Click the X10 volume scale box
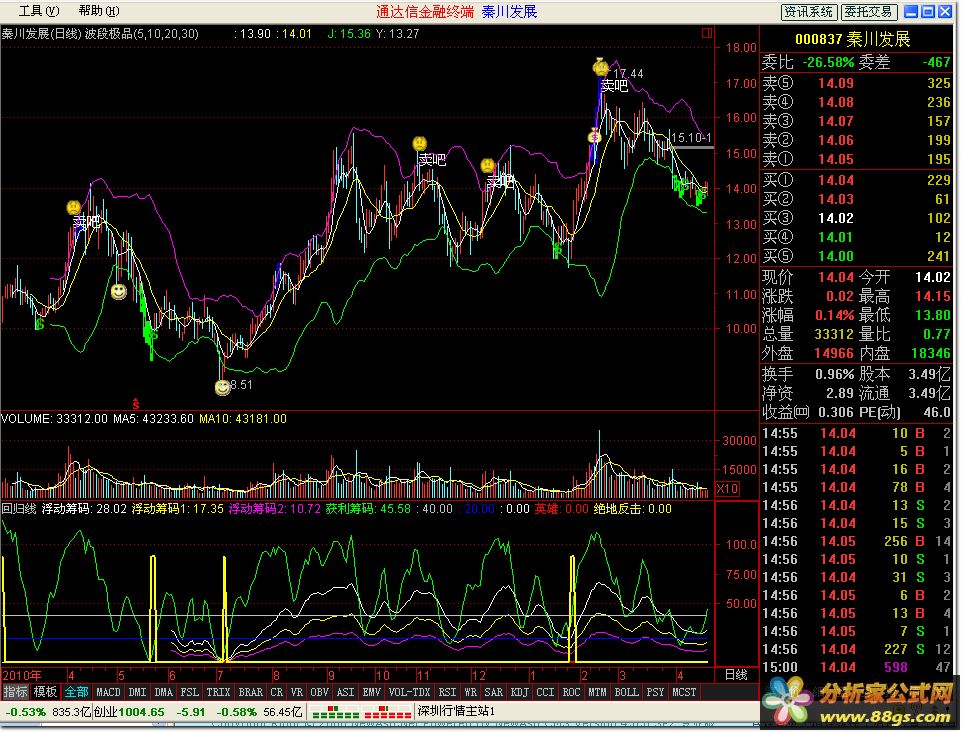 pos(727,489)
